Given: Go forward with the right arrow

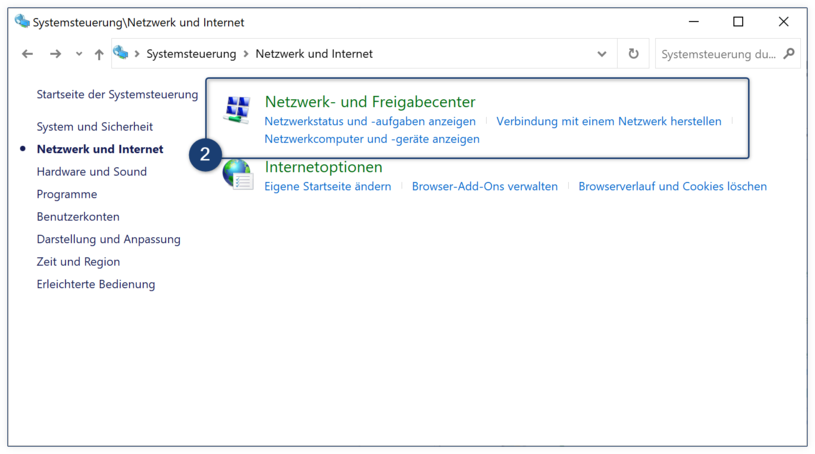Looking at the screenshot, I should [x=56, y=54].
